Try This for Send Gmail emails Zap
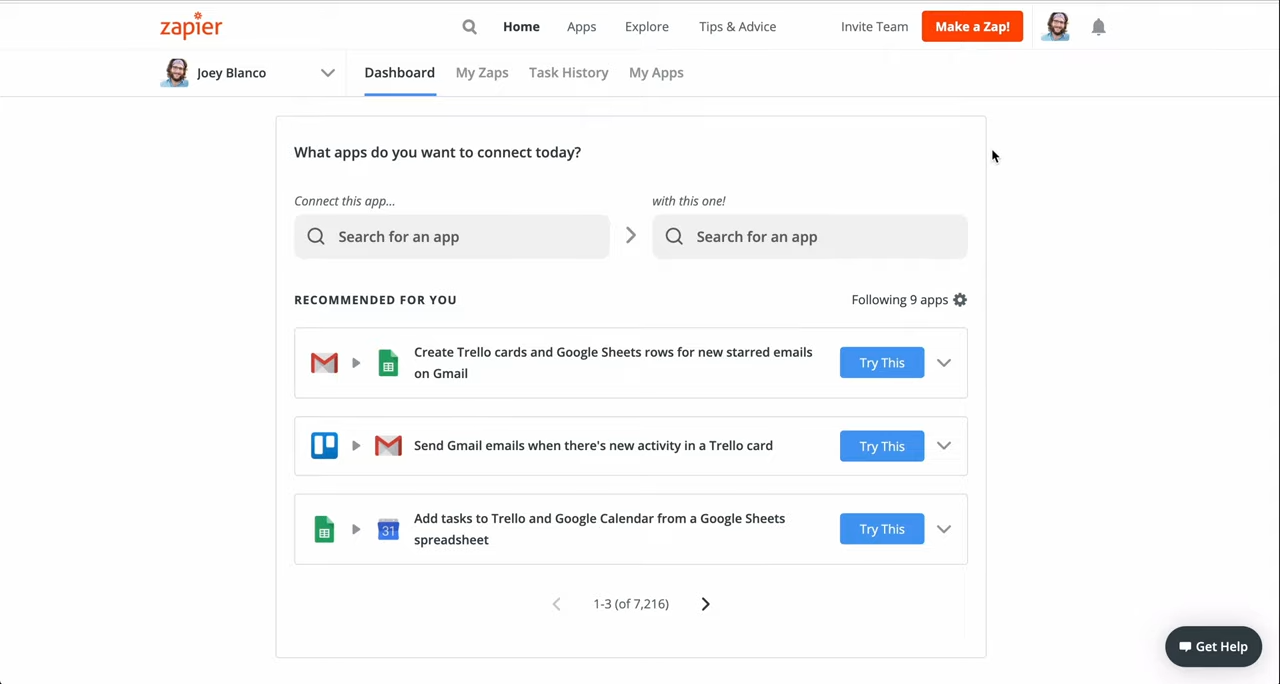Image resolution: width=1280 pixels, height=684 pixels. (x=881, y=446)
